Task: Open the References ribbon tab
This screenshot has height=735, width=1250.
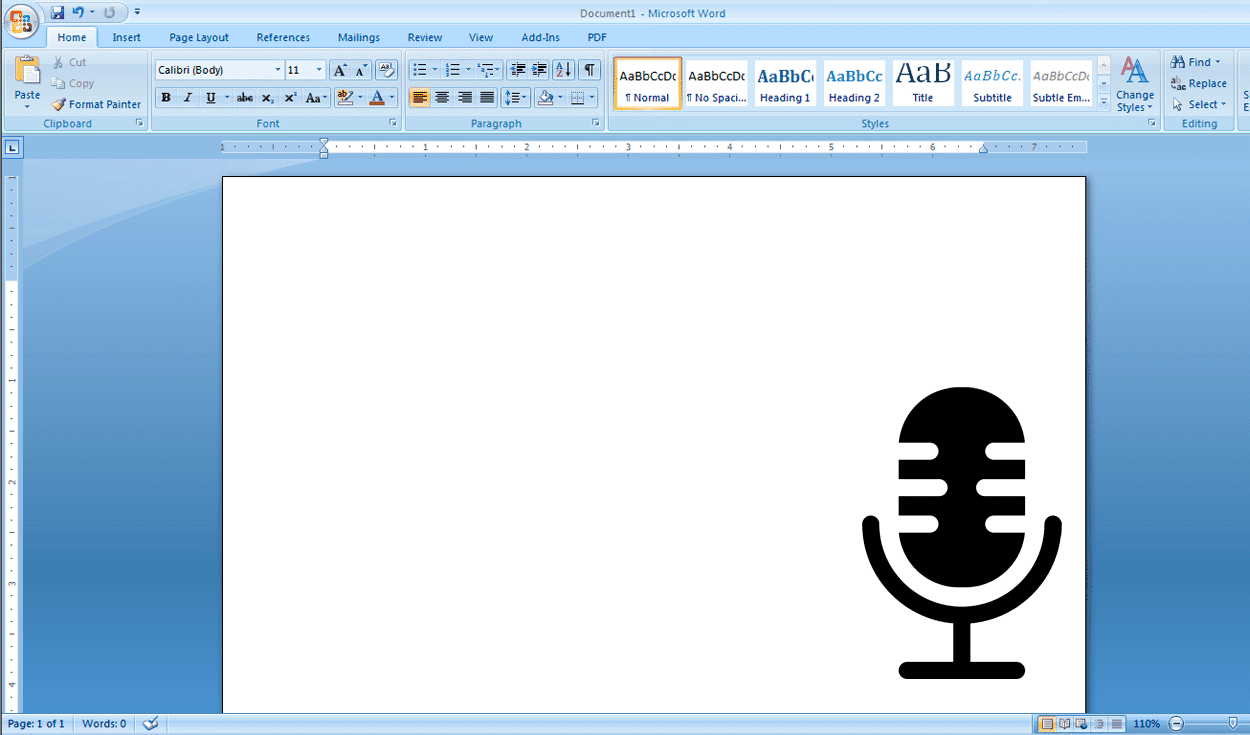Action: (283, 37)
